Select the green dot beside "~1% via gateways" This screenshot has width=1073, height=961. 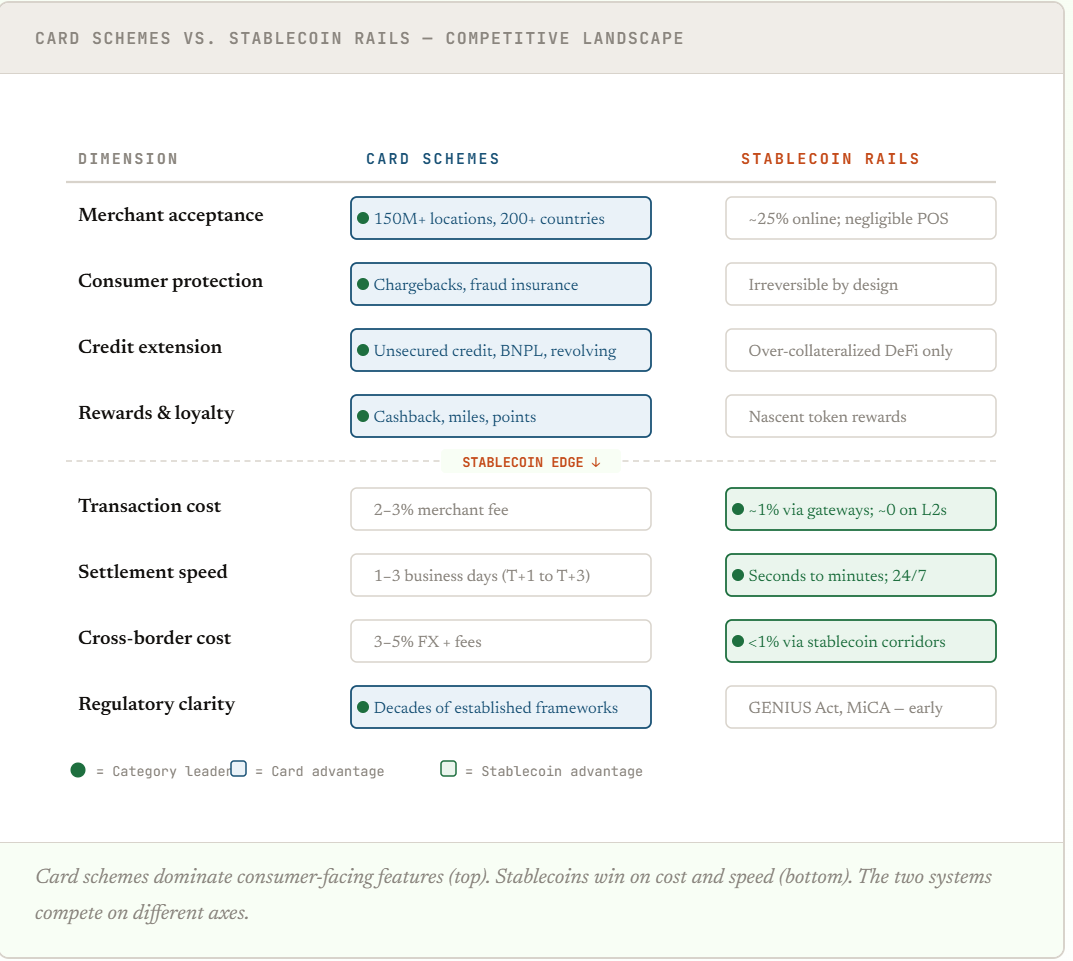point(738,509)
